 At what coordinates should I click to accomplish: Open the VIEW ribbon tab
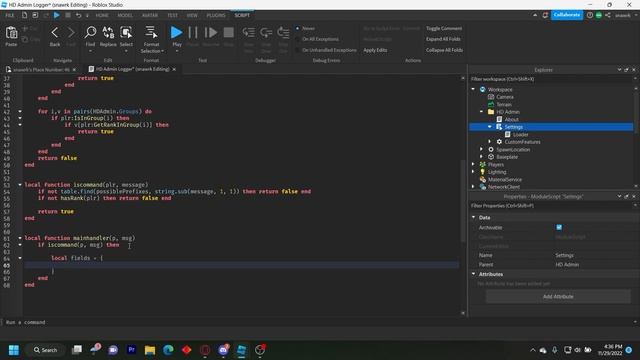pos(192,15)
